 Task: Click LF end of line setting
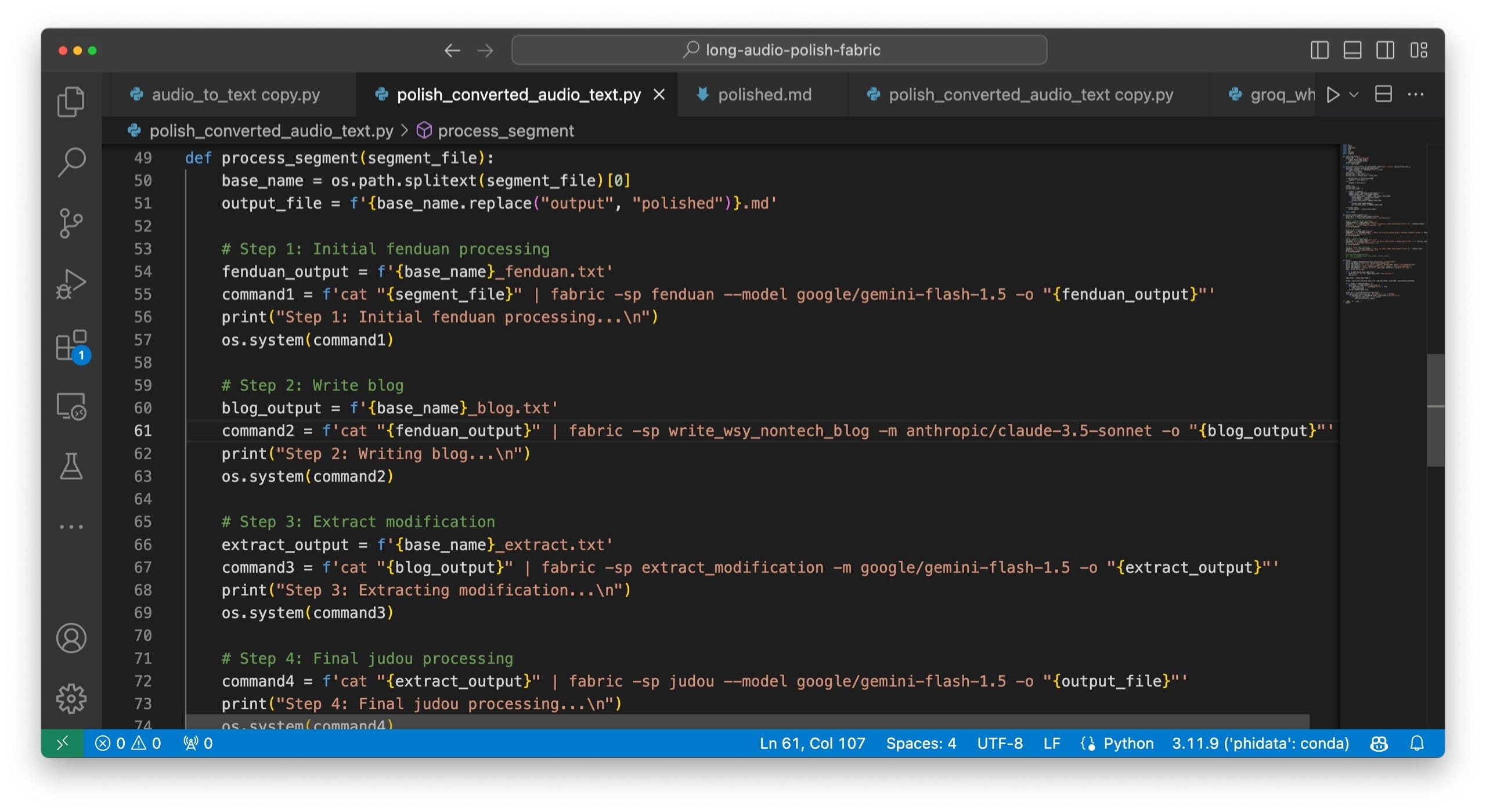pyautogui.click(x=1051, y=744)
